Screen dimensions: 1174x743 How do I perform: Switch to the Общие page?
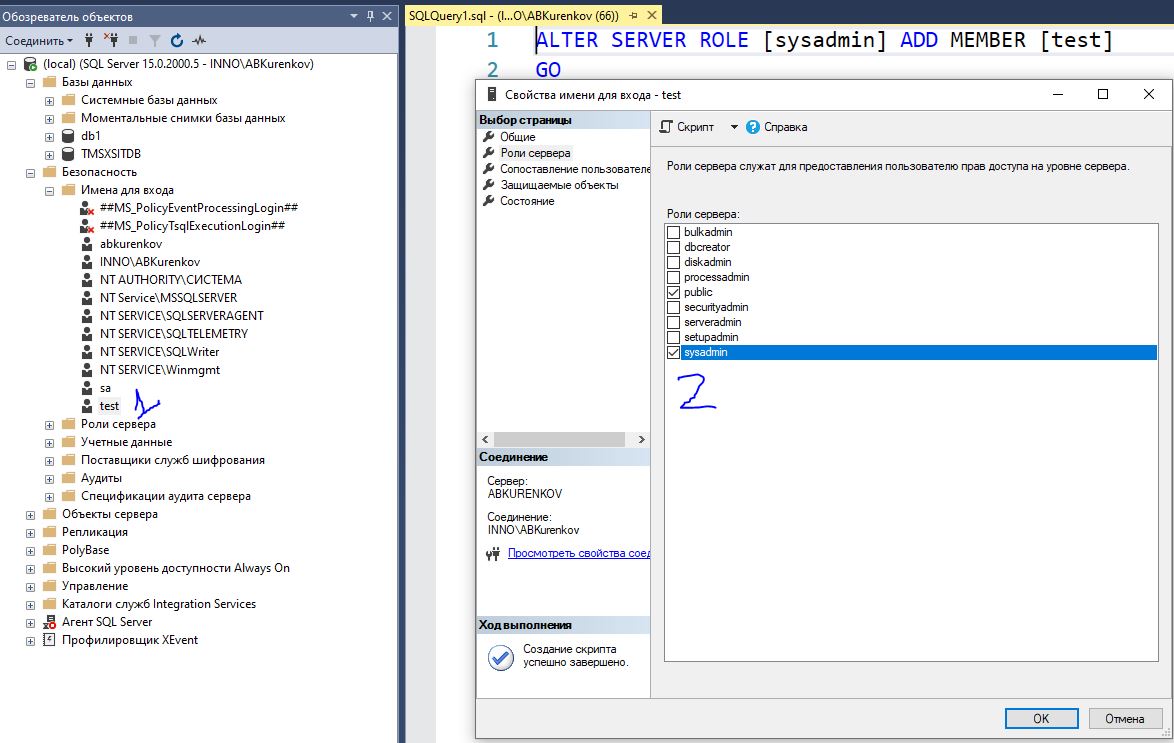[x=517, y=137]
